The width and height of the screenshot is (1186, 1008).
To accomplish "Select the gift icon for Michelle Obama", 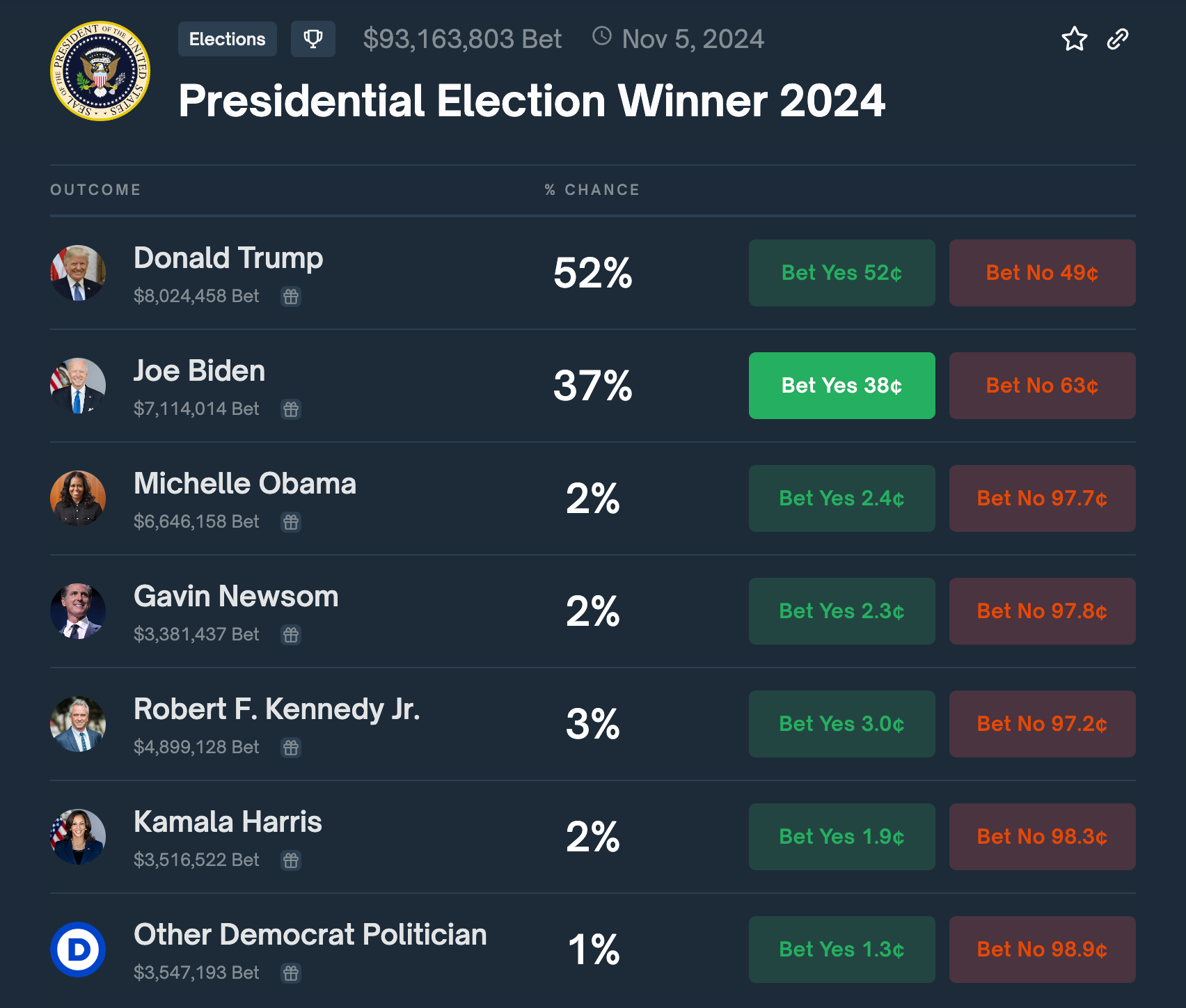I will click(291, 521).
